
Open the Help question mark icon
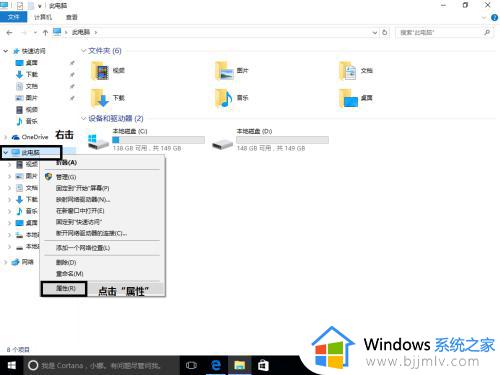point(494,18)
